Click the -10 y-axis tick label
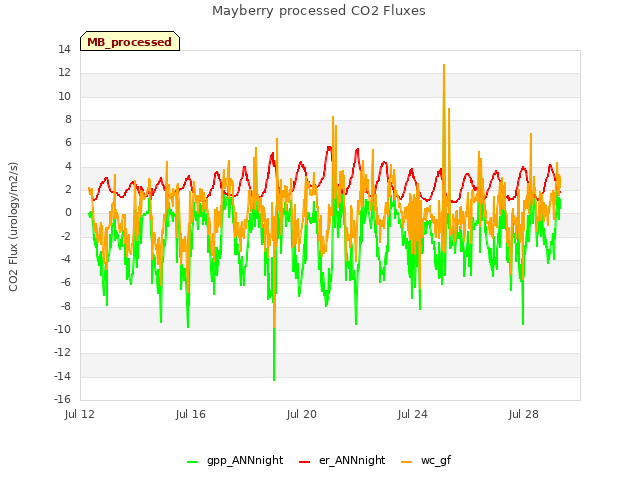Screen dimensions: 640x480 click(62, 329)
